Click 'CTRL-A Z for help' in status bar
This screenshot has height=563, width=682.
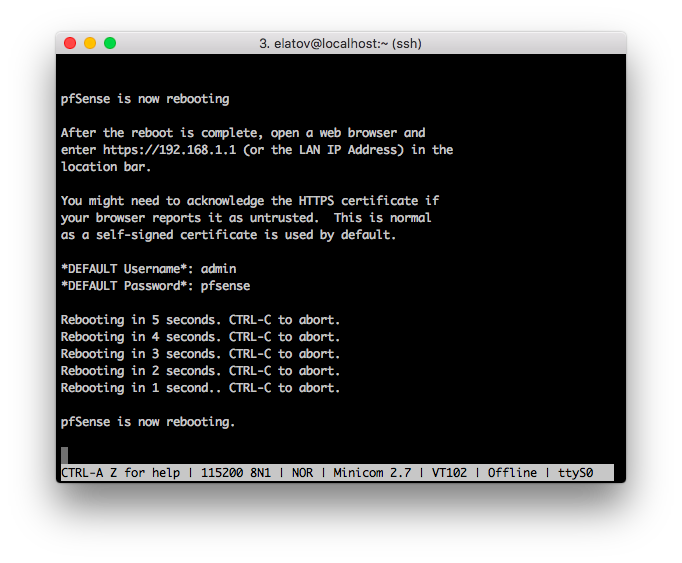120,473
